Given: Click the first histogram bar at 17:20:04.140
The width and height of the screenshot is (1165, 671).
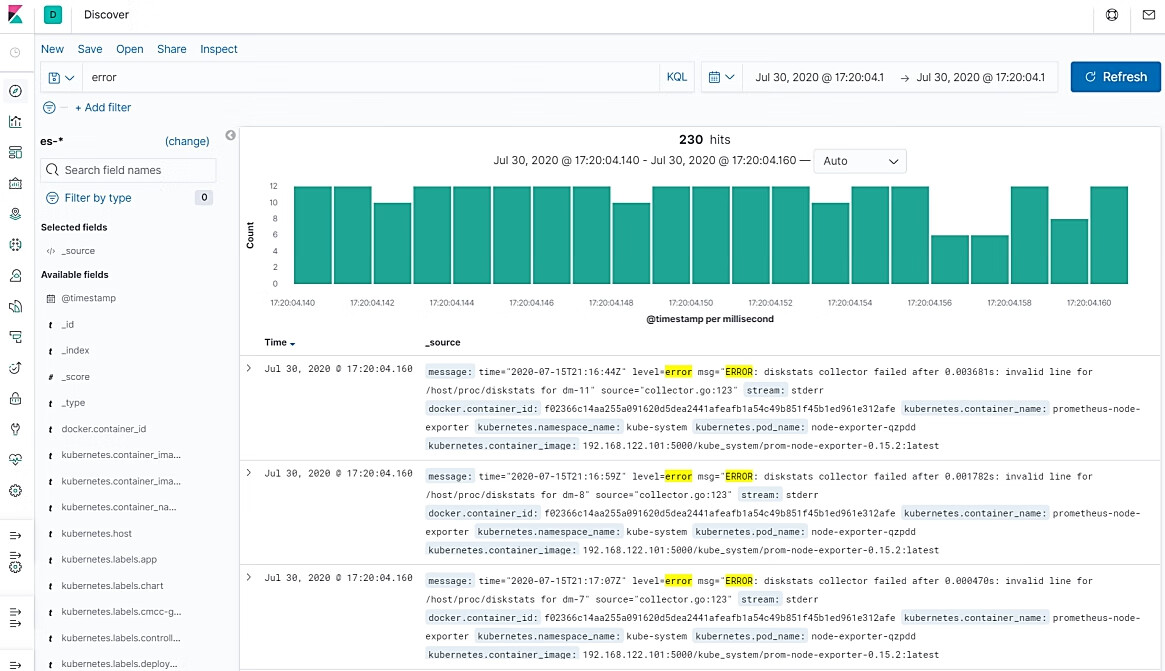Looking at the screenshot, I should [312, 235].
